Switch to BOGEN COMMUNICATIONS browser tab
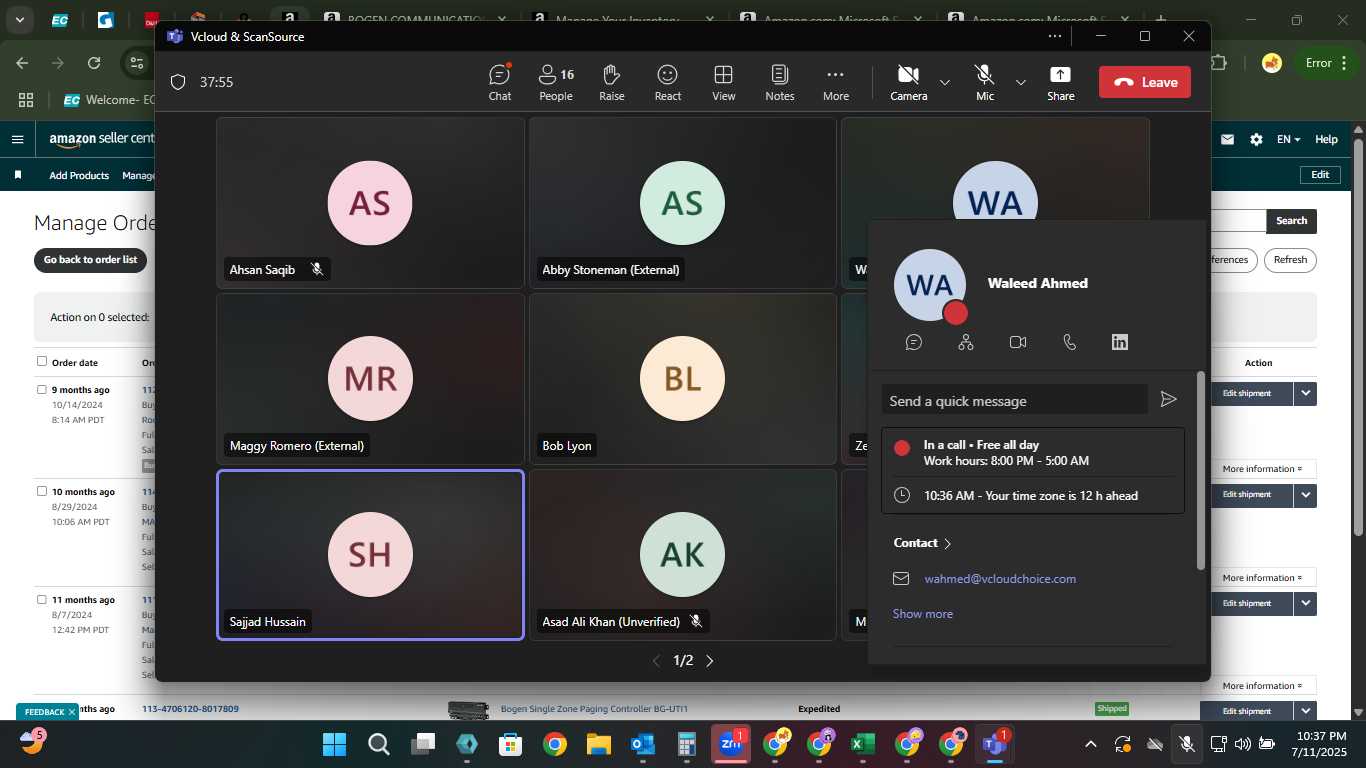The height and width of the screenshot is (768, 1366). pyautogui.click(x=417, y=19)
